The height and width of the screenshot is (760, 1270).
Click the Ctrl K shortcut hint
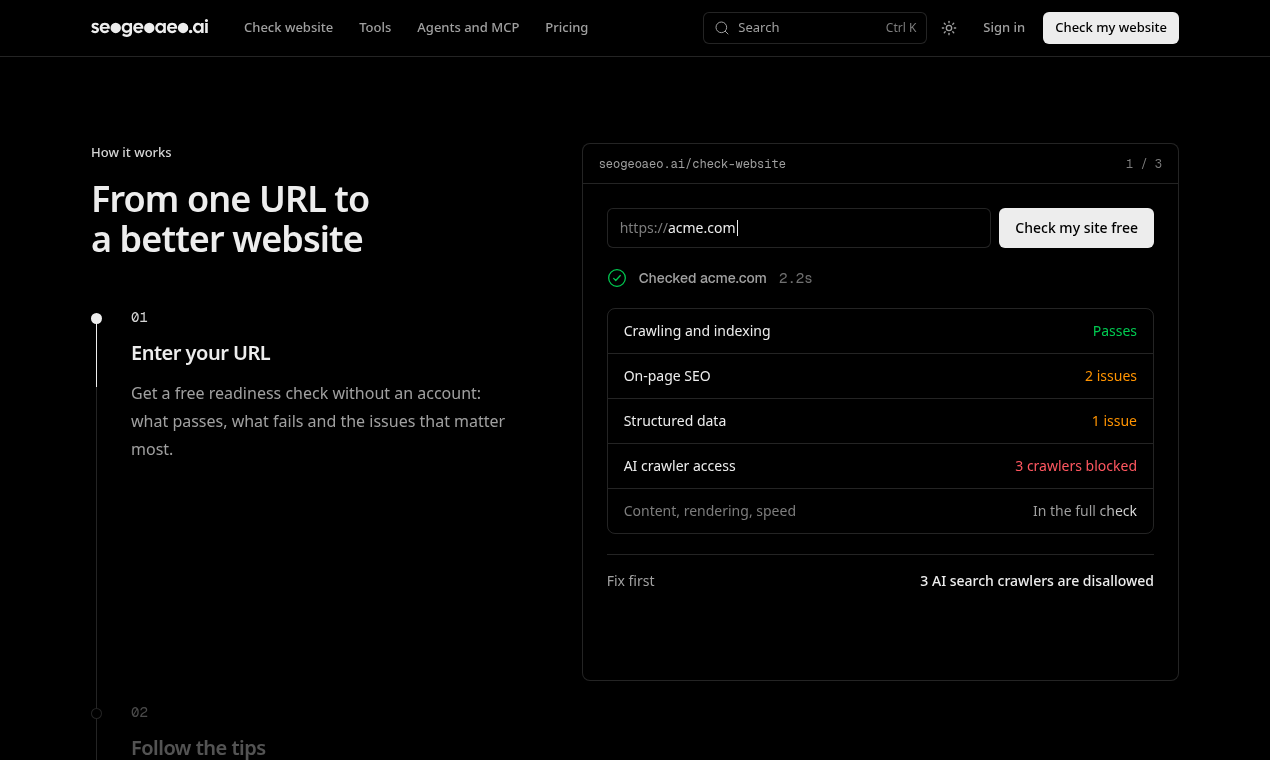[x=901, y=28]
